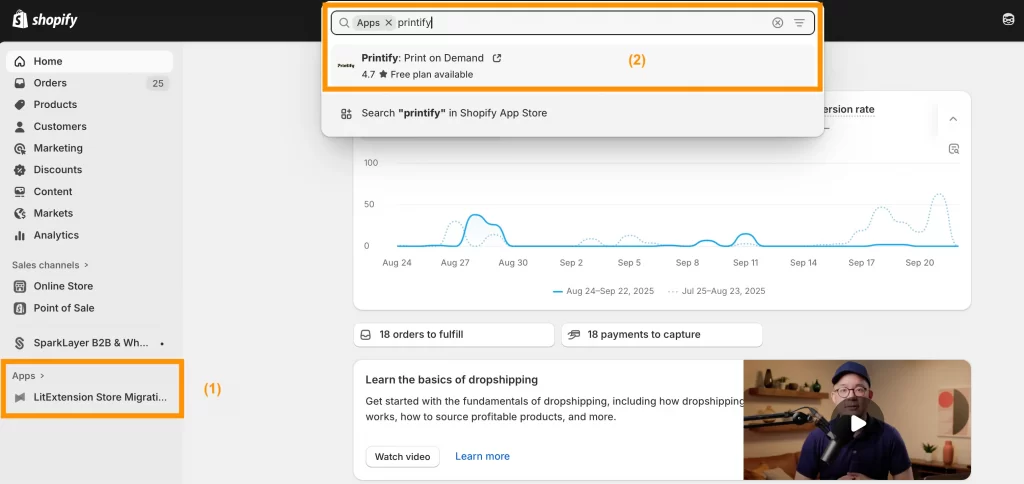Open the Customers section
The height and width of the screenshot is (484, 1024).
tap(89, 127)
